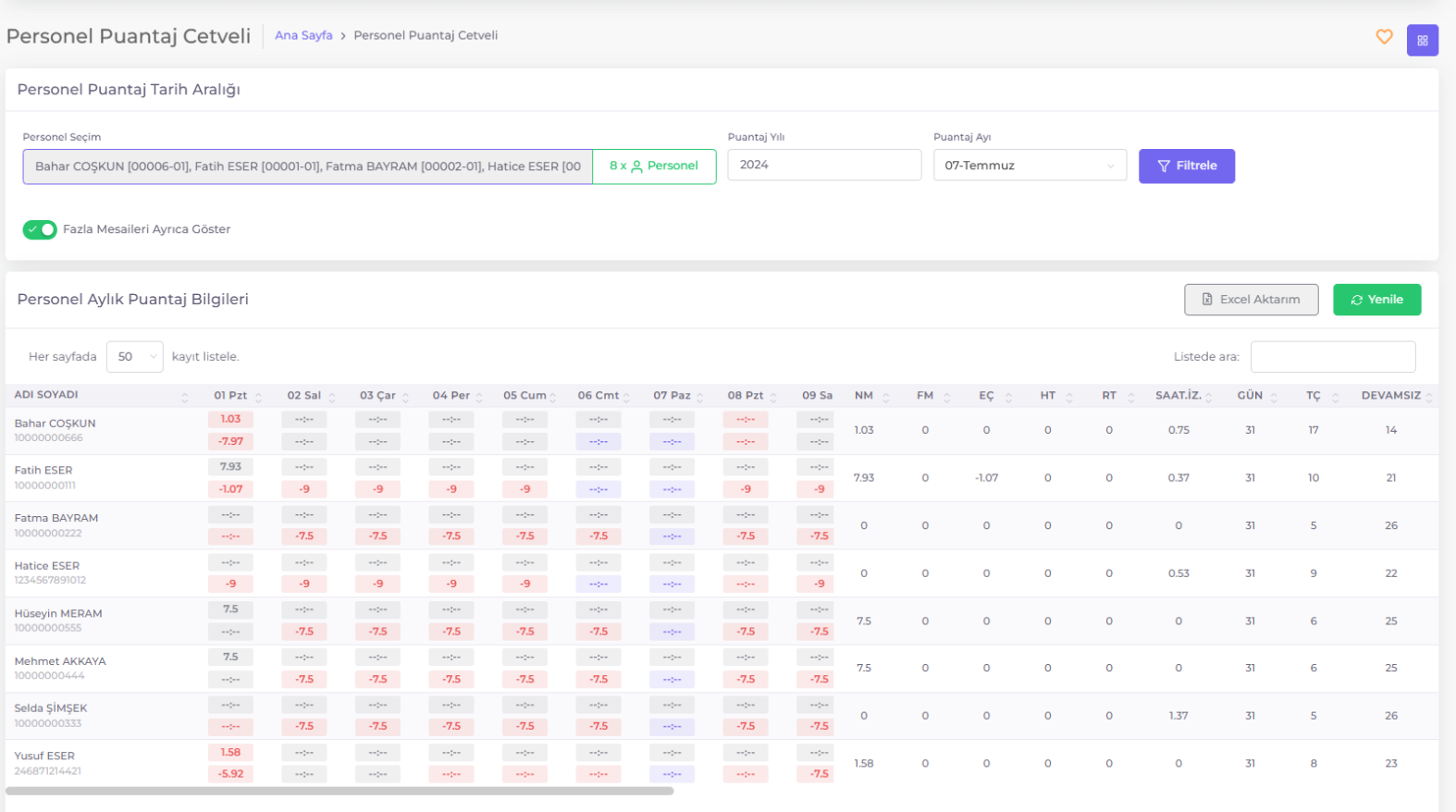The height and width of the screenshot is (812, 1456).
Task: Focus the Listede ara search box
Action: (x=1333, y=357)
